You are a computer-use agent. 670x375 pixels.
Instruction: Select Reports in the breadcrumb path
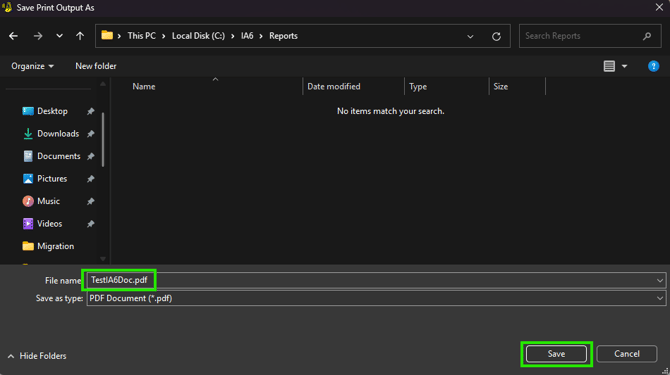tap(283, 36)
